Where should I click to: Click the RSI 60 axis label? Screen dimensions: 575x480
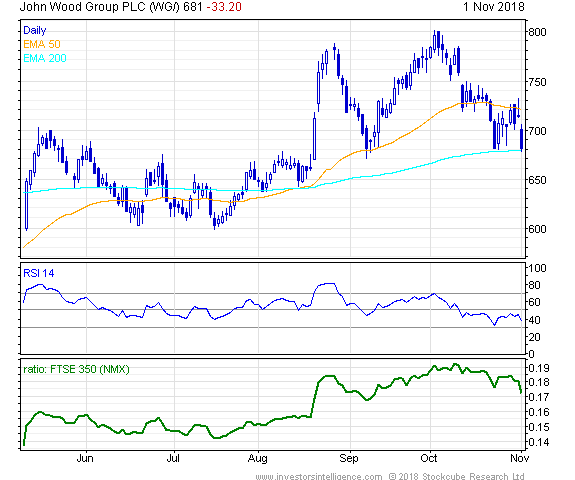click(534, 302)
